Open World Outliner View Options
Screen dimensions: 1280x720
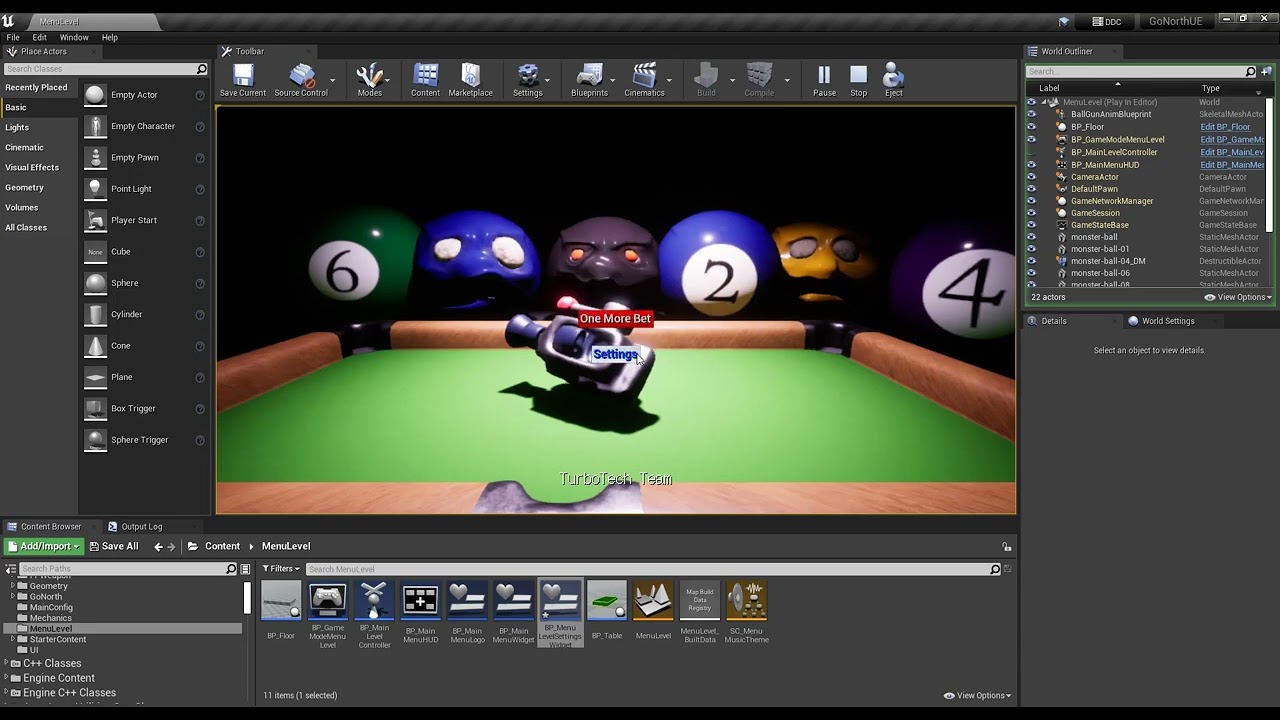tap(1238, 297)
